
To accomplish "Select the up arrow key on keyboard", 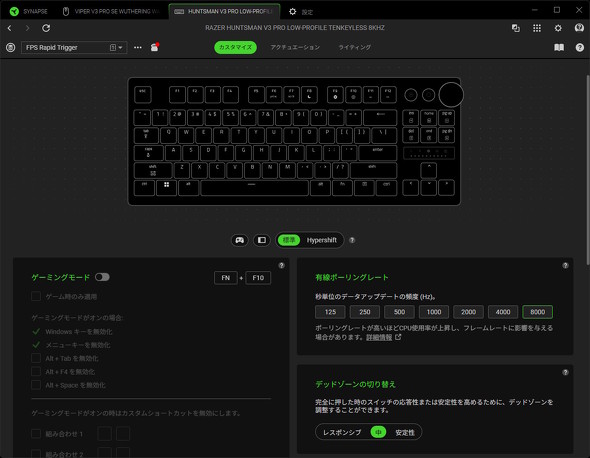I will point(429,170).
